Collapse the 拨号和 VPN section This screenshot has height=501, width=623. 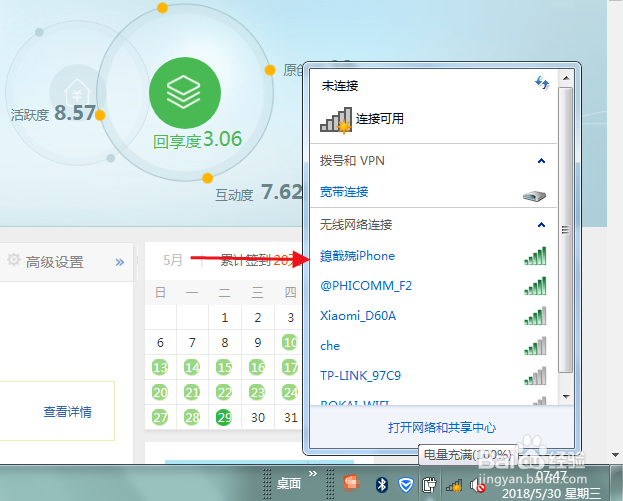(541, 161)
